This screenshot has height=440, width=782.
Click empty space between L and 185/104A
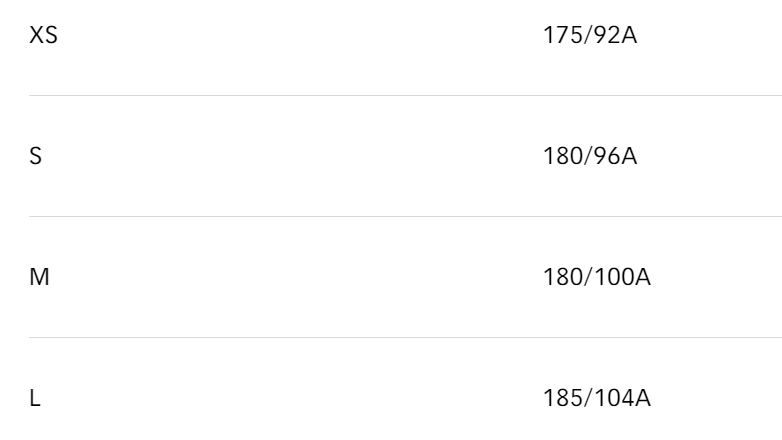pyautogui.click(x=292, y=399)
